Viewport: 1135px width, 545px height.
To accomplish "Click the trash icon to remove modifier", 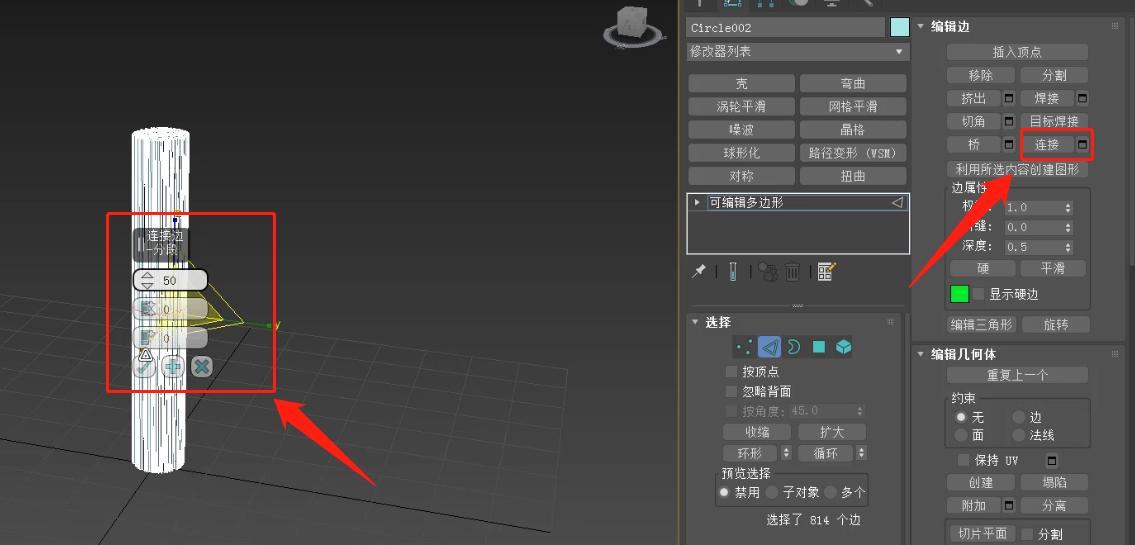I will tap(792, 271).
